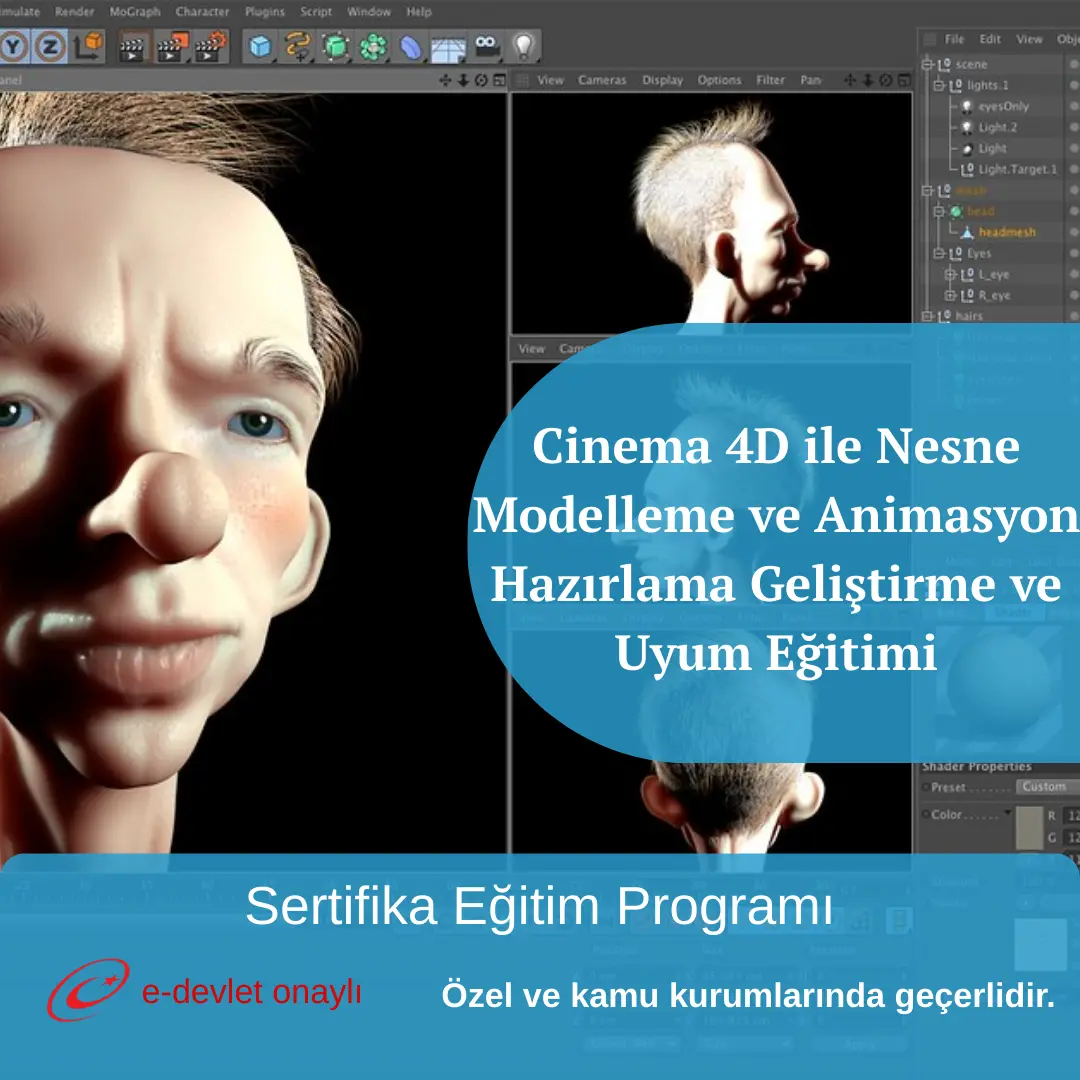The image size is (1080, 1080).
Task: Open the Object Manager Edit menu
Action: coord(990,39)
